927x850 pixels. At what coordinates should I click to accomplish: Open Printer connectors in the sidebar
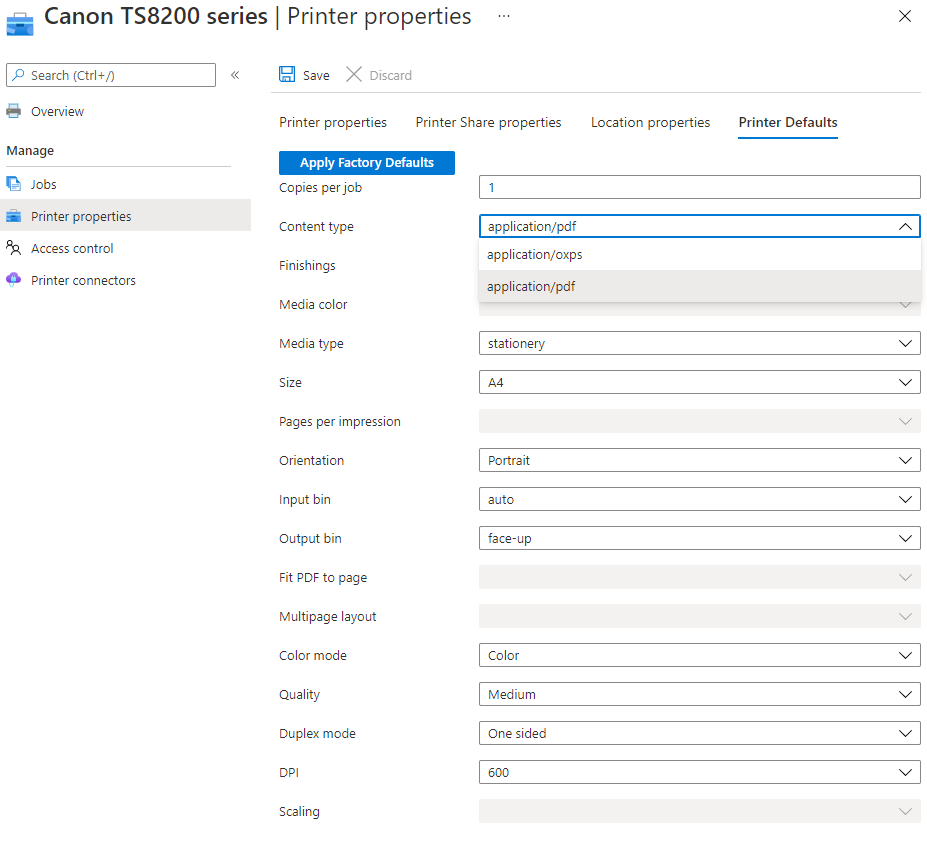83,280
